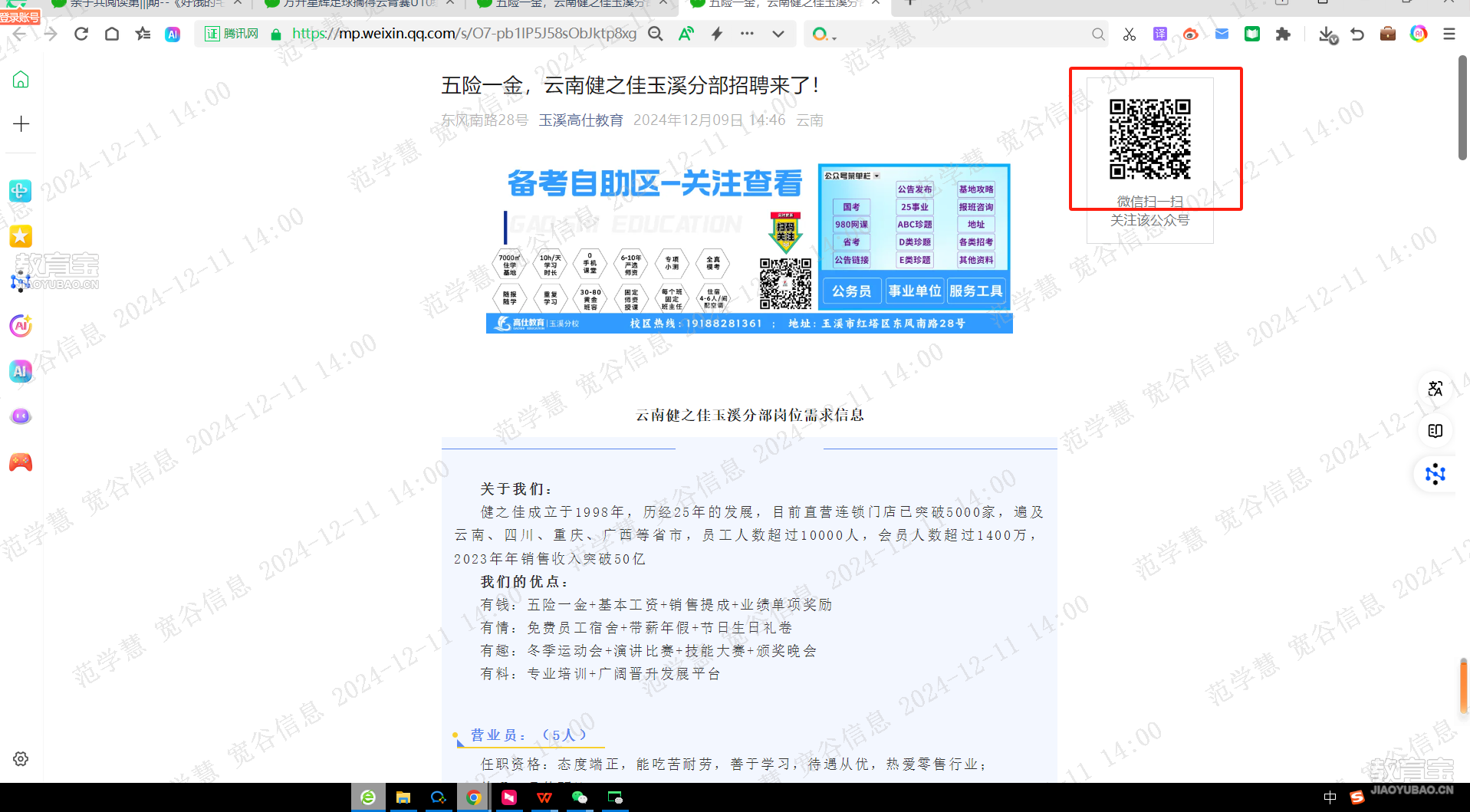Click the read-aloud A icon in address bar
Screen dimensions: 1470x812
[686, 34]
